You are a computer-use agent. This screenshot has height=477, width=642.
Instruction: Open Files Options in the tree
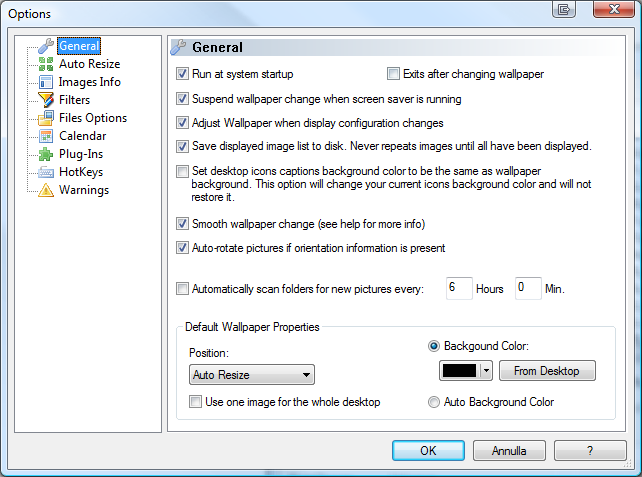(93, 118)
